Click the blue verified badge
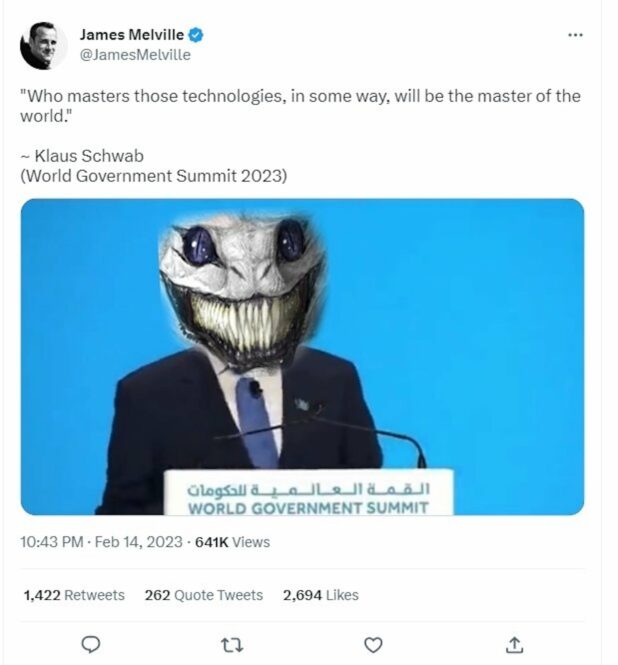The width and height of the screenshot is (618, 665). point(197,35)
